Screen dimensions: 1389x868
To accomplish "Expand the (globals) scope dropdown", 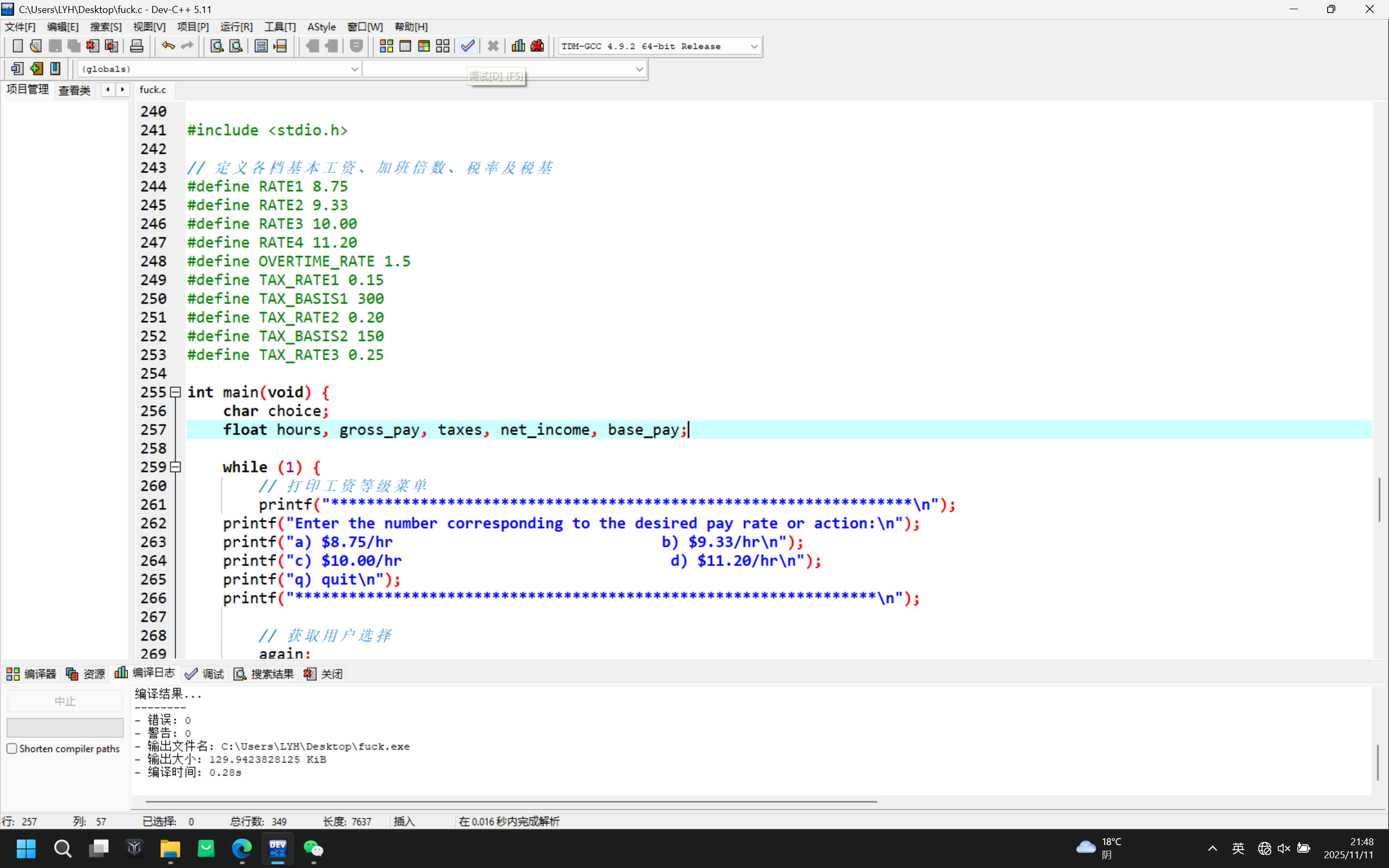I will point(354,69).
